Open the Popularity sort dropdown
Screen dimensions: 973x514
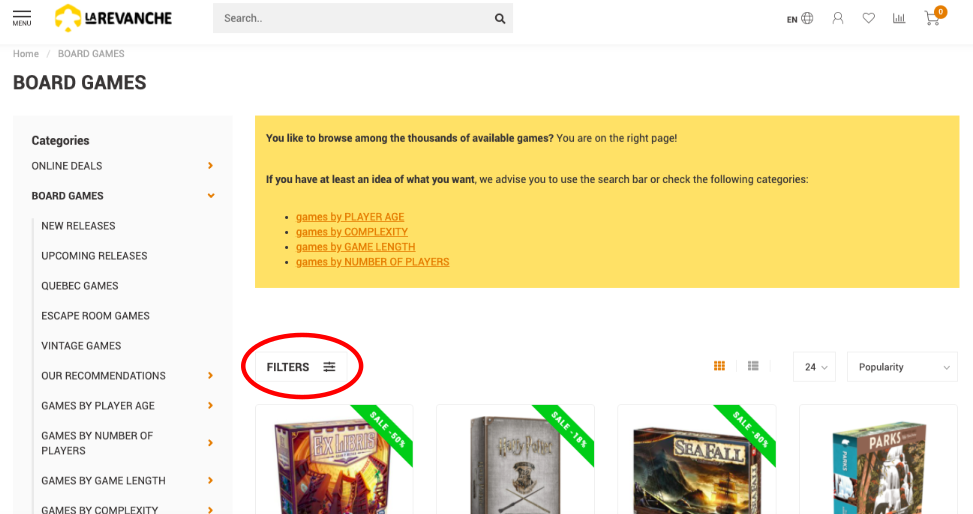902,367
